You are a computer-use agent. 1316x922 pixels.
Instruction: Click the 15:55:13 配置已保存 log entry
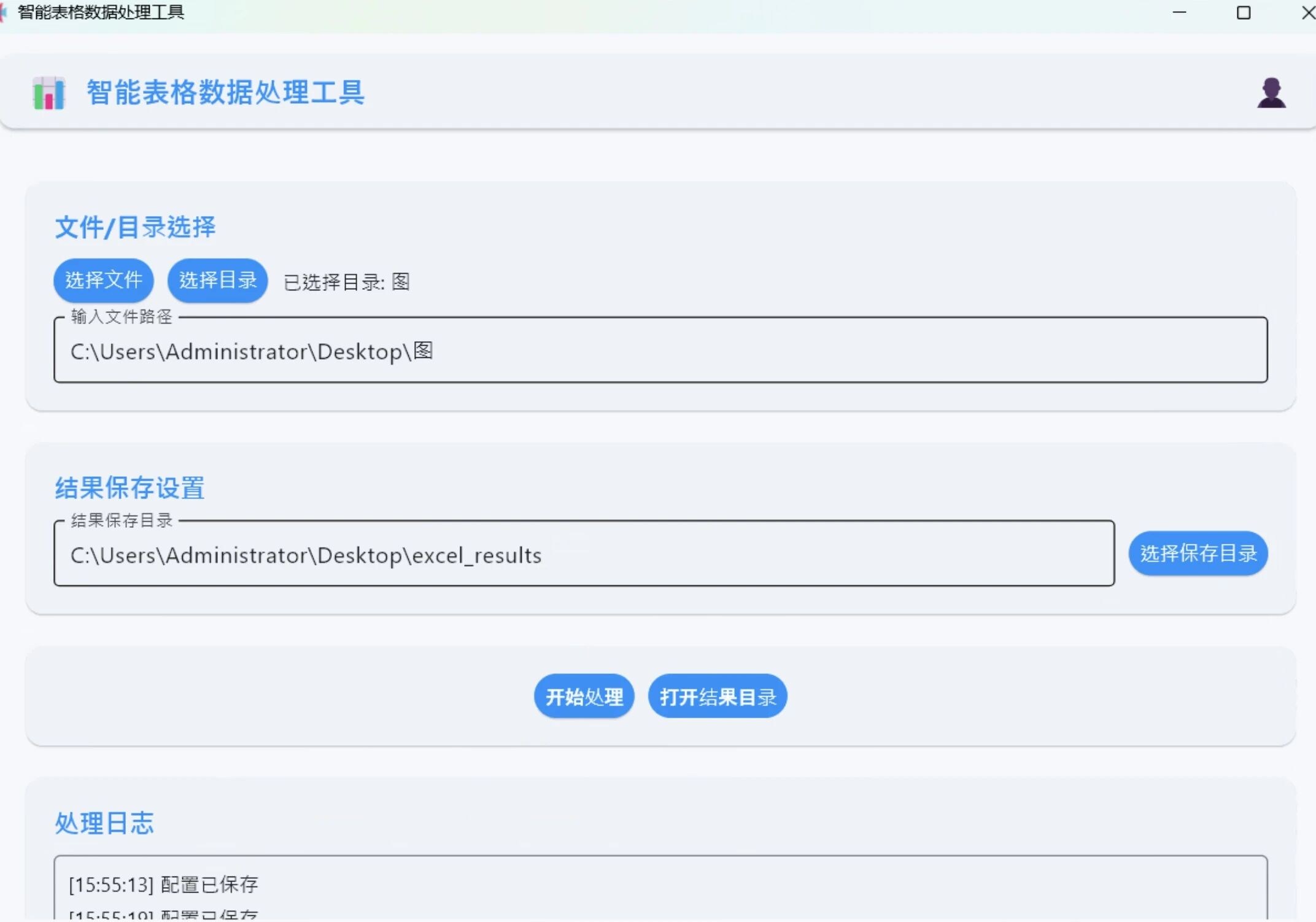tap(163, 885)
